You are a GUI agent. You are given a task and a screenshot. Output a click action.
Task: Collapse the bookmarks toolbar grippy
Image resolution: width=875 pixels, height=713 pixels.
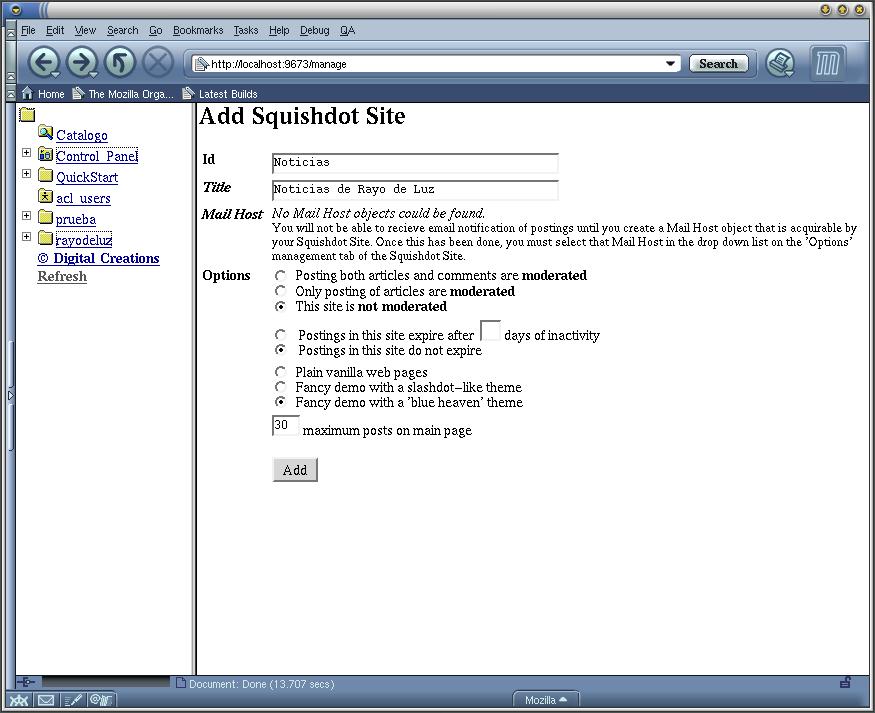(x=11, y=94)
